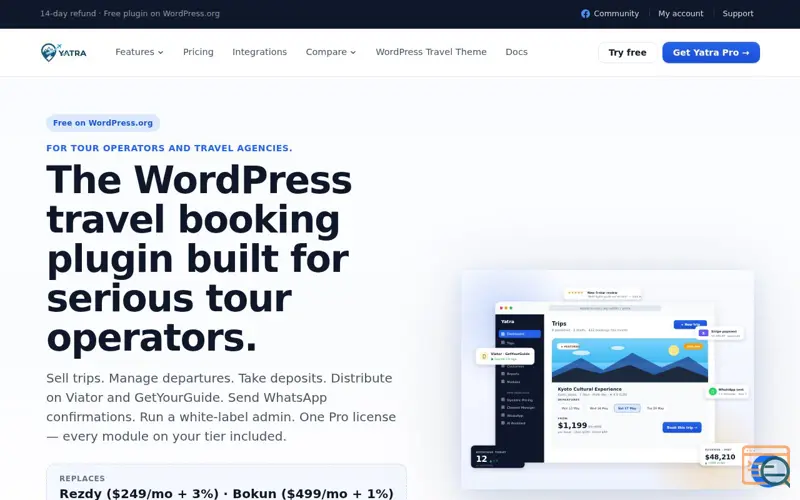This screenshot has width=800, height=500.
Task: Navigate to Integrations
Action: [x=259, y=52]
